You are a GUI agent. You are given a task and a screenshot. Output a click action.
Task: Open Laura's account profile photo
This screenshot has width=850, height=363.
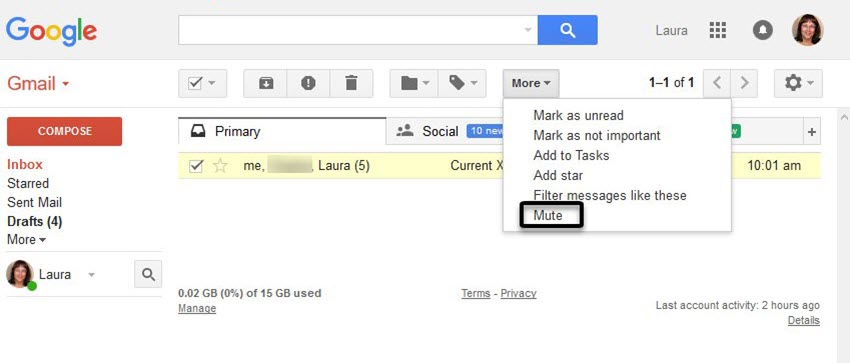click(x=807, y=30)
